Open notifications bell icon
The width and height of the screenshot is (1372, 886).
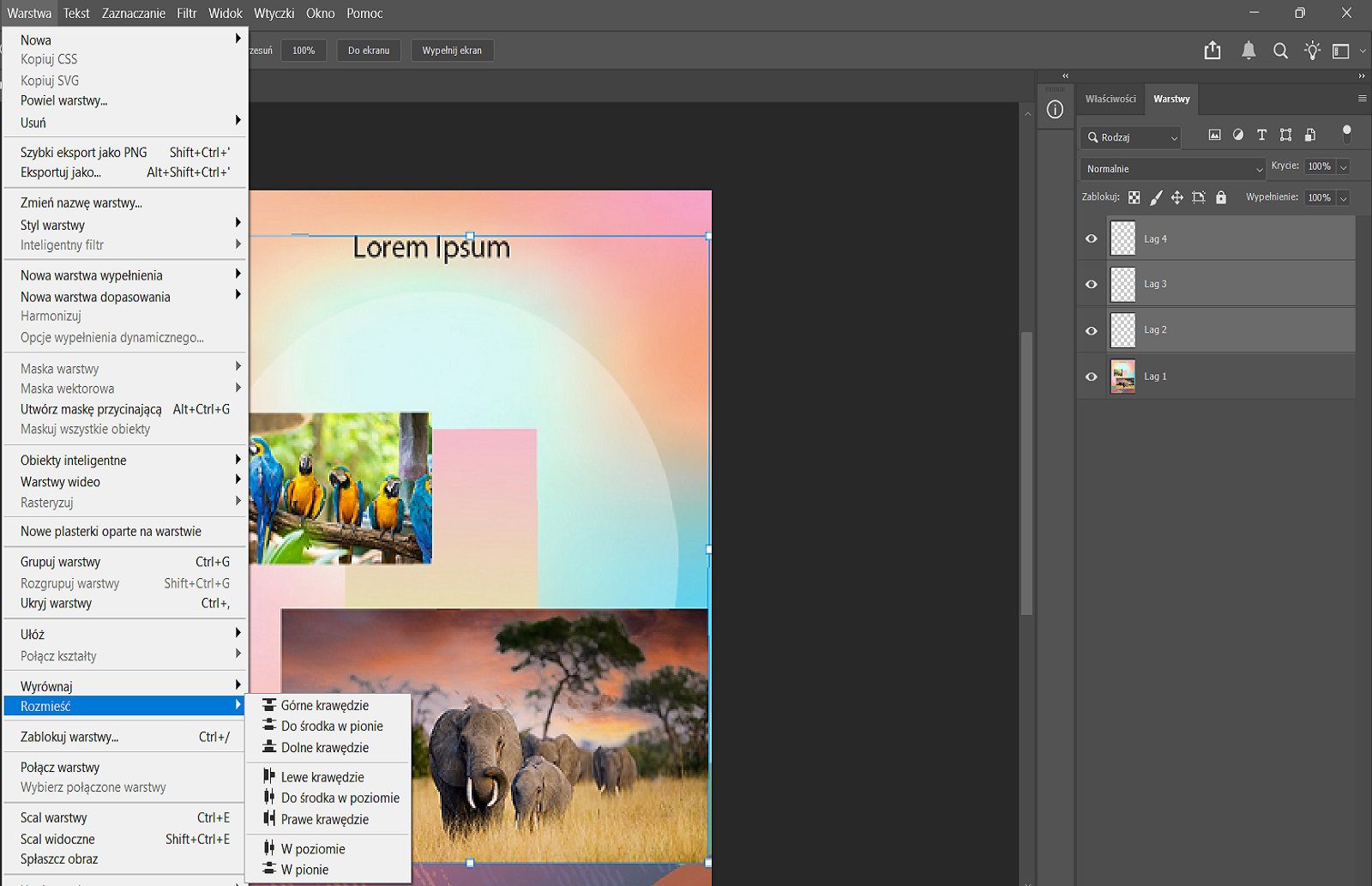(x=1249, y=51)
